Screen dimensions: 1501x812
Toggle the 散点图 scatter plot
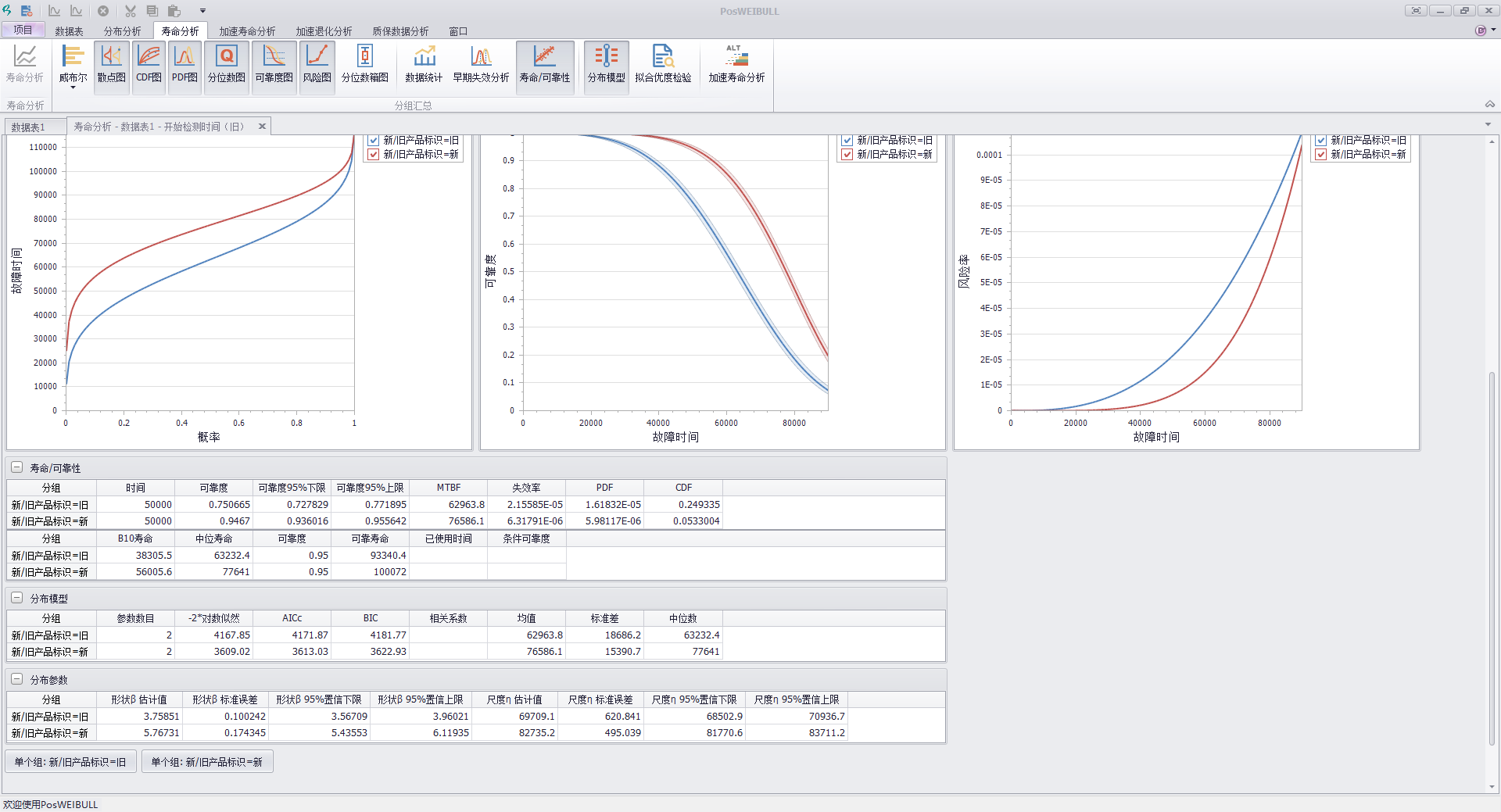point(111,67)
